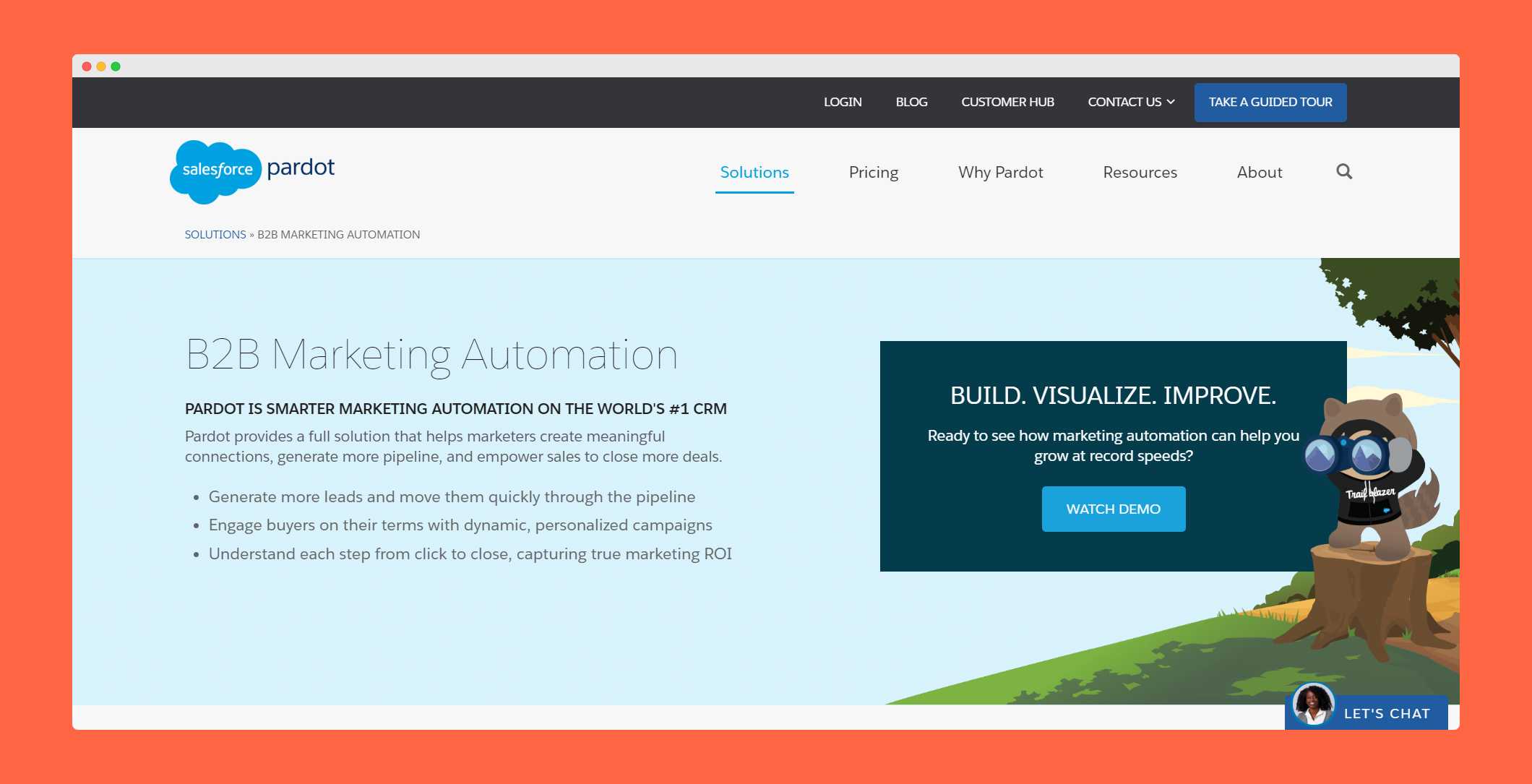The width and height of the screenshot is (1532, 784).
Task: Click the pardot wordmark text
Action: coord(301,168)
